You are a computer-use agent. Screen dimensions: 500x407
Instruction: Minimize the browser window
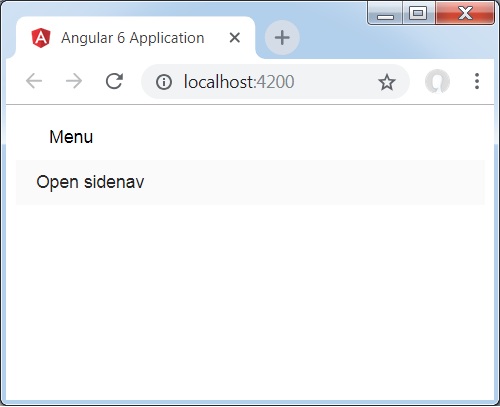pos(385,13)
